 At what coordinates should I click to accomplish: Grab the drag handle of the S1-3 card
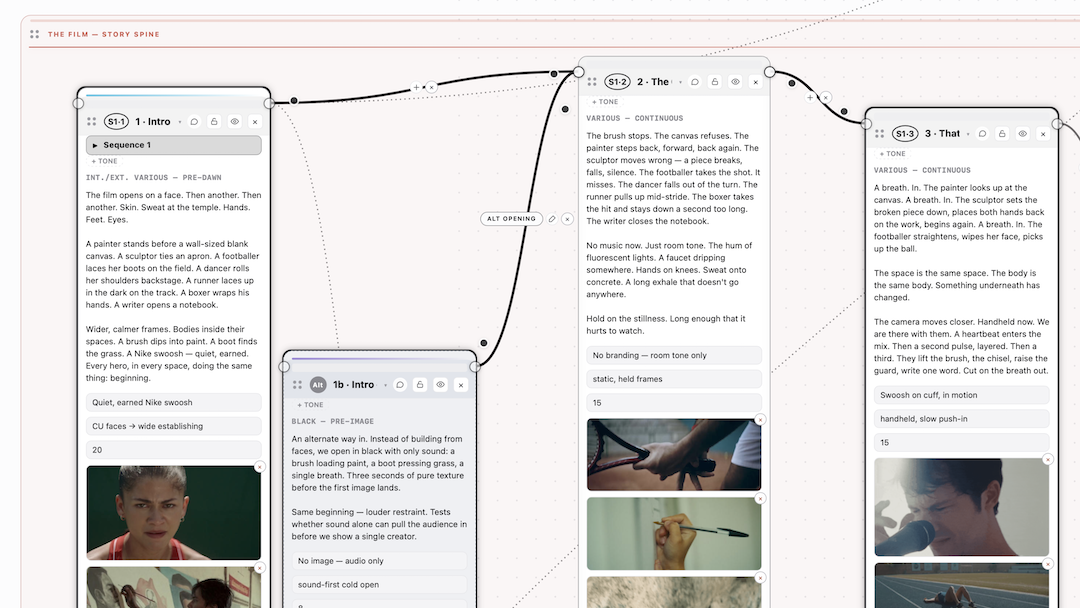pyautogui.click(x=880, y=134)
